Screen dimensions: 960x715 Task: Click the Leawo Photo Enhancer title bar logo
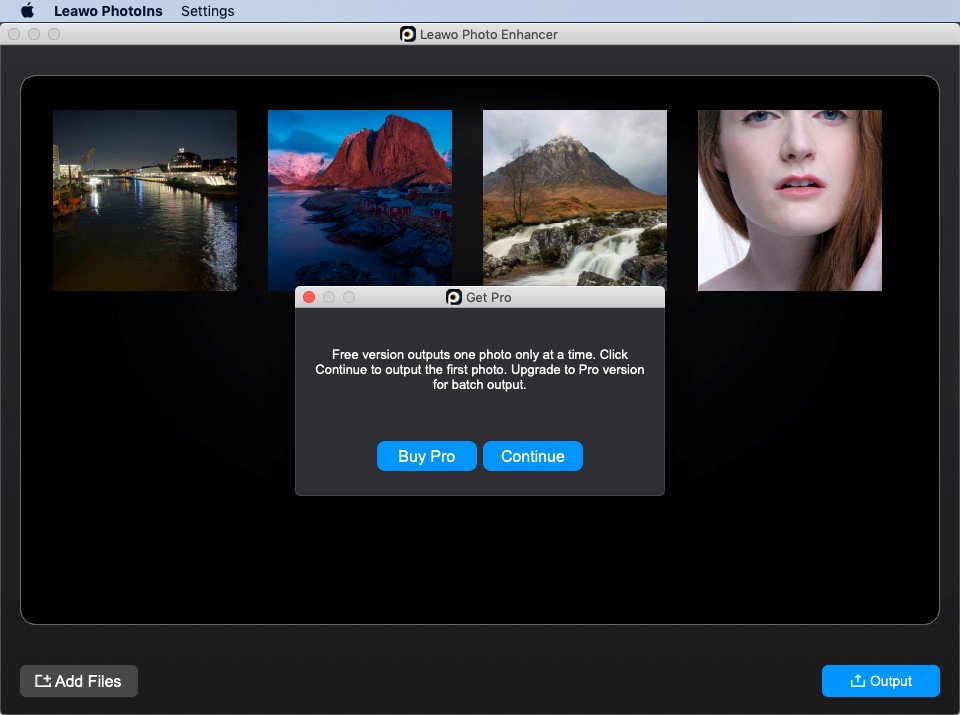tap(408, 34)
